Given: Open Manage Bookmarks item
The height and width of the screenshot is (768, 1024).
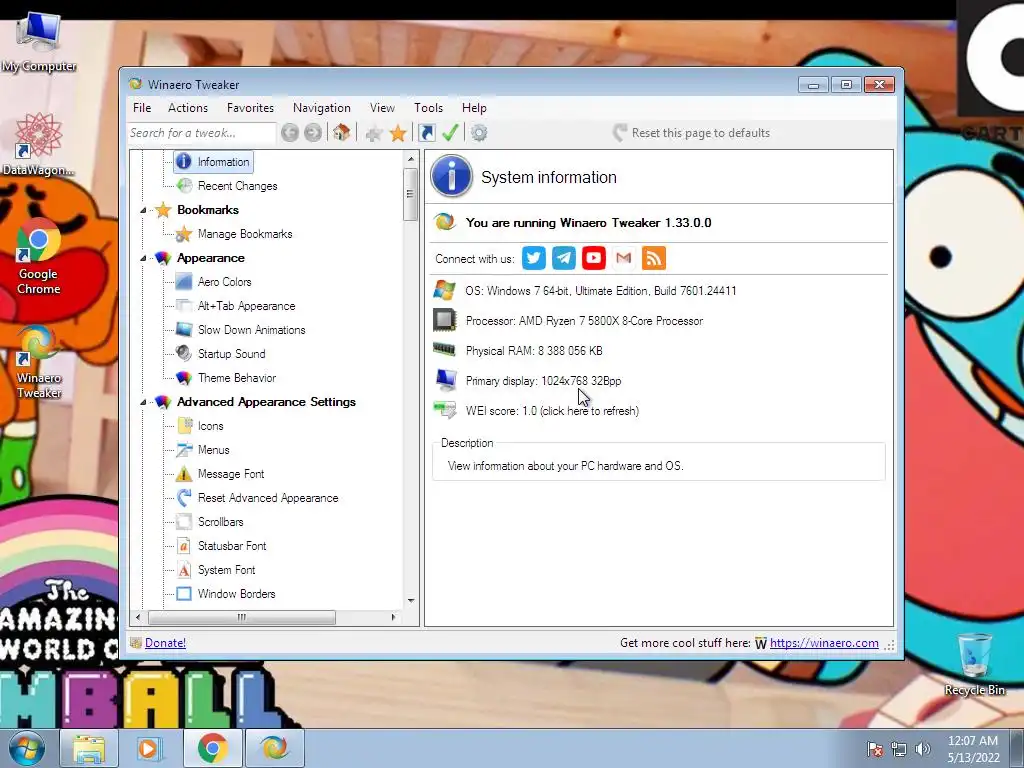Looking at the screenshot, I should [x=245, y=234].
